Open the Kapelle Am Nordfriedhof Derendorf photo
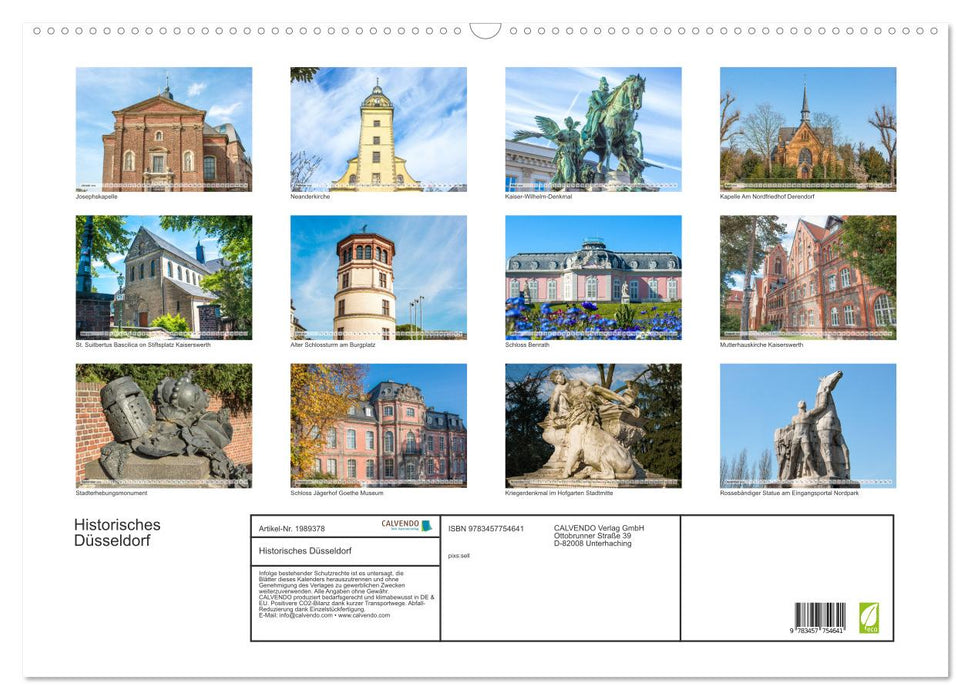This screenshot has height=700, width=971. click(807, 127)
